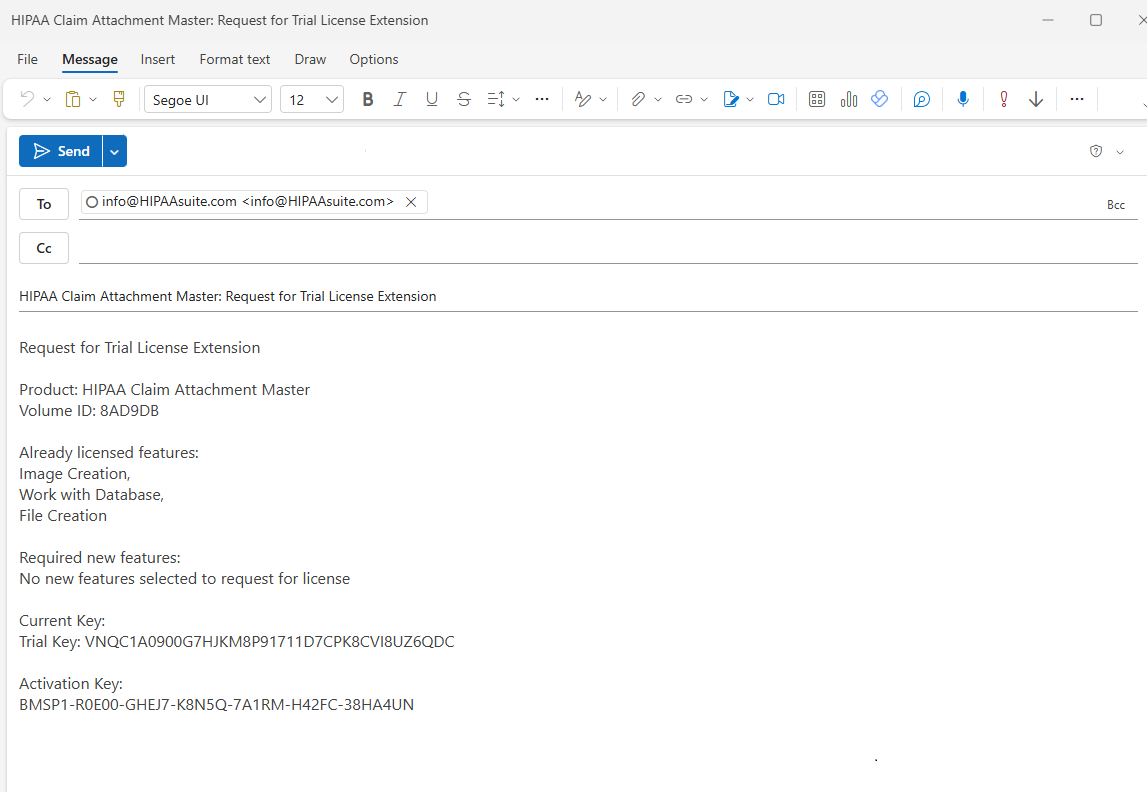
Task: Click the subject line field
Action: click(x=578, y=296)
